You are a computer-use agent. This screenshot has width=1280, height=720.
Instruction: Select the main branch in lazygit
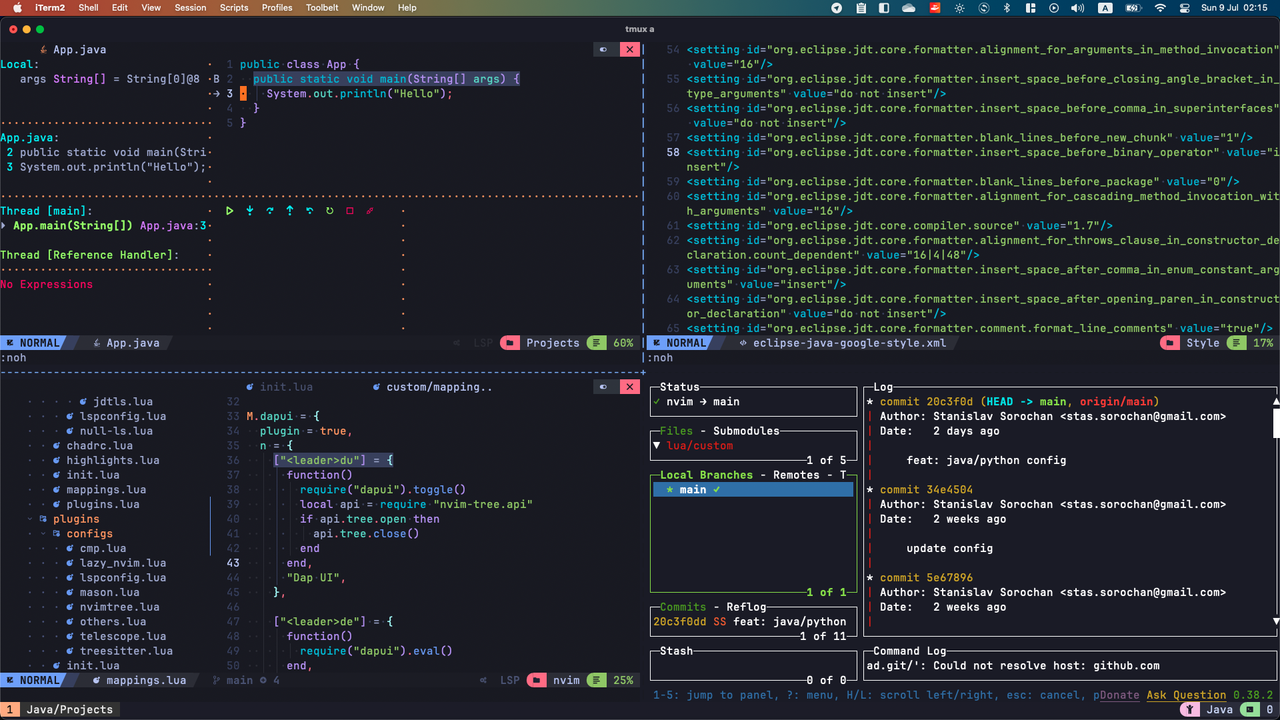[753, 490]
